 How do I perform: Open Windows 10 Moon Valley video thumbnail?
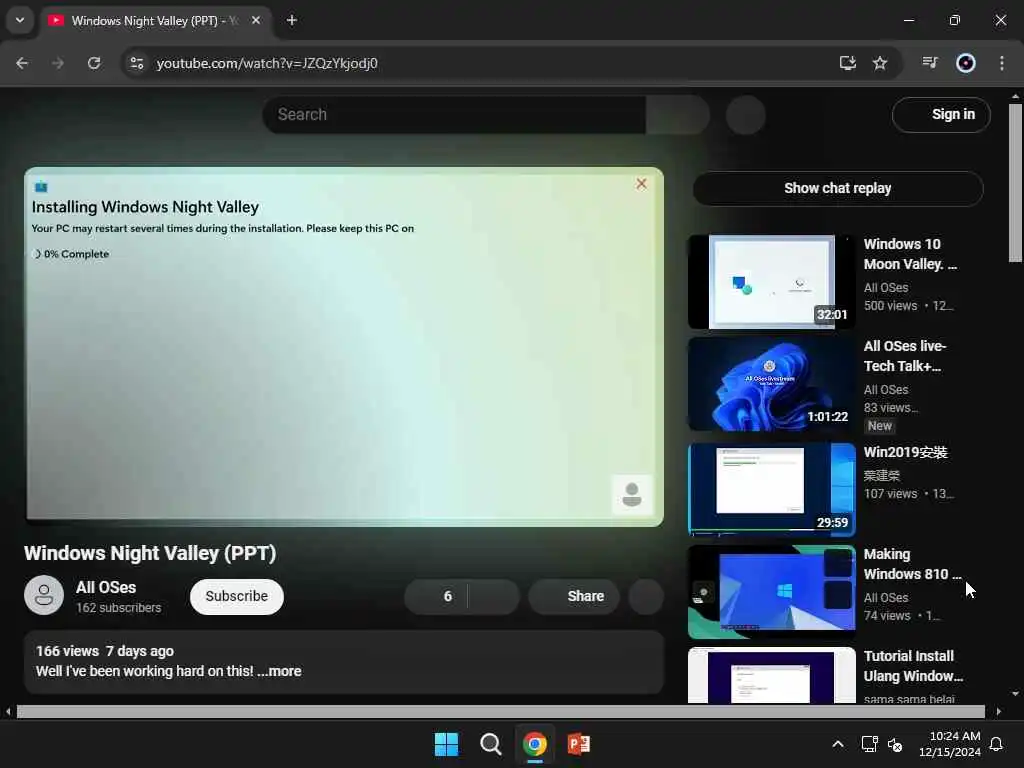pos(771,282)
